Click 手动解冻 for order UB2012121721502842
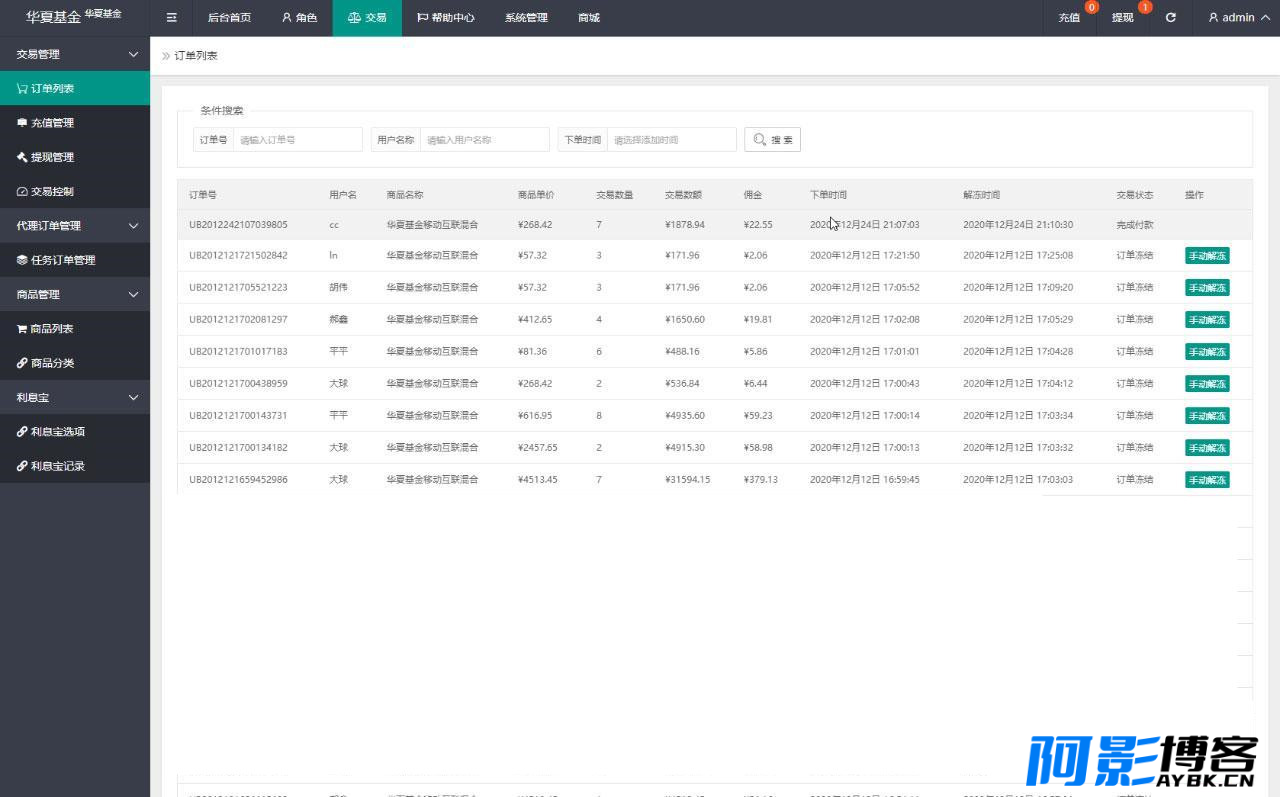The height and width of the screenshot is (797, 1280). pos(1207,256)
